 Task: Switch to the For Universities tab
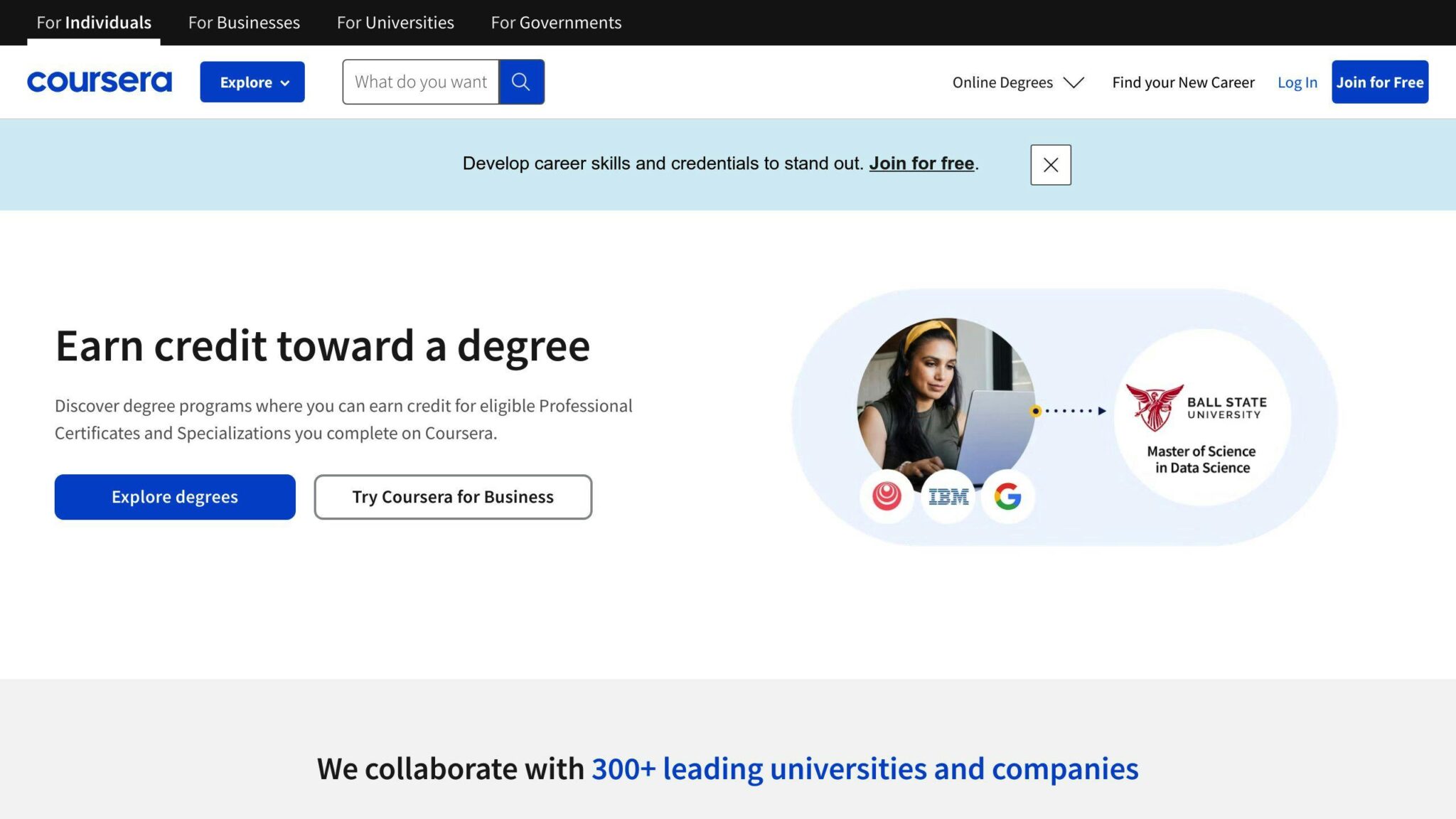tap(396, 22)
